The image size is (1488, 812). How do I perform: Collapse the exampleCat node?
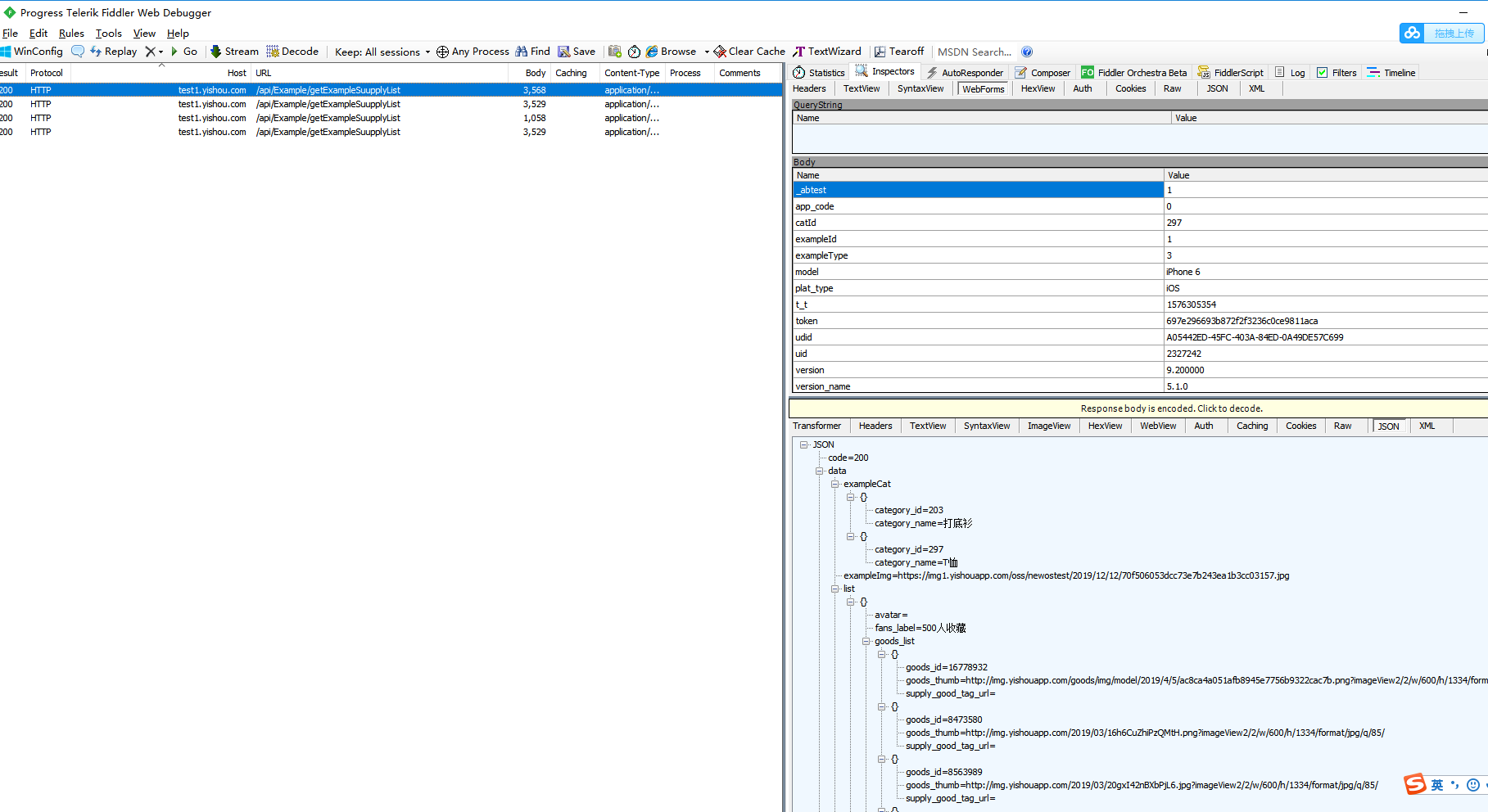(x=835, y=484)
